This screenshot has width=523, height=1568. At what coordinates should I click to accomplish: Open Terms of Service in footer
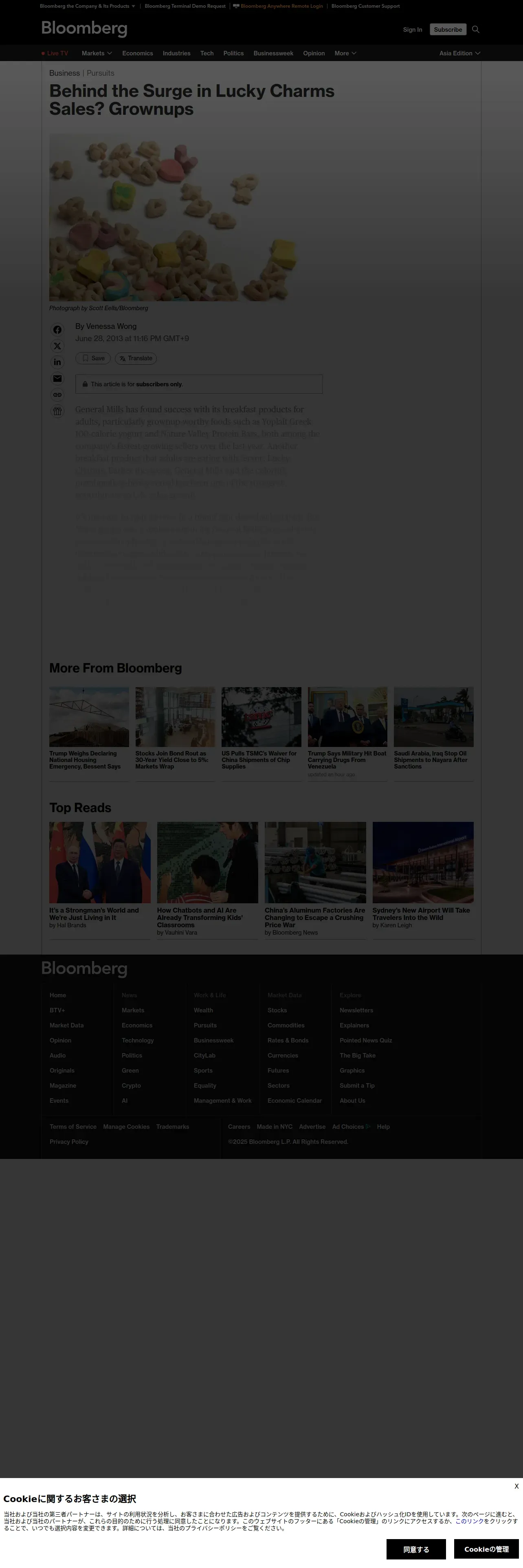(73, 1127)
